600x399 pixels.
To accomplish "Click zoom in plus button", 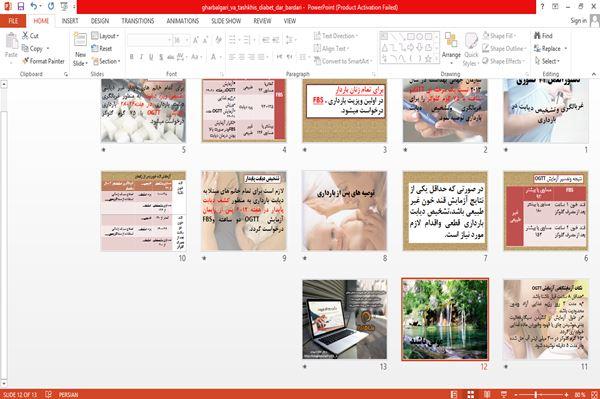I will 566,394.
